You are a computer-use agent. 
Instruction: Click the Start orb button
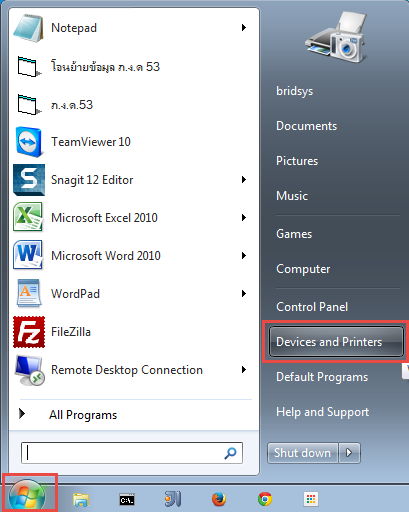[27, 496]
